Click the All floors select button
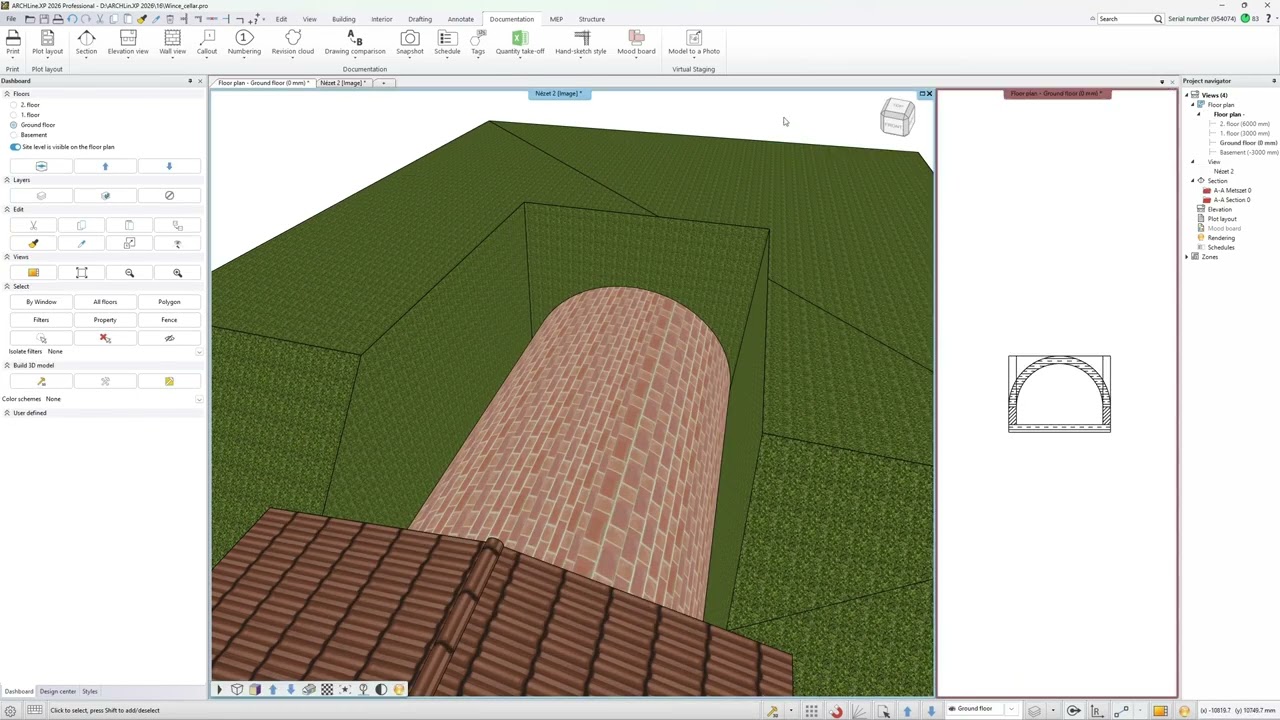This screenshot has width=1280, height=720. pos(105,302)
